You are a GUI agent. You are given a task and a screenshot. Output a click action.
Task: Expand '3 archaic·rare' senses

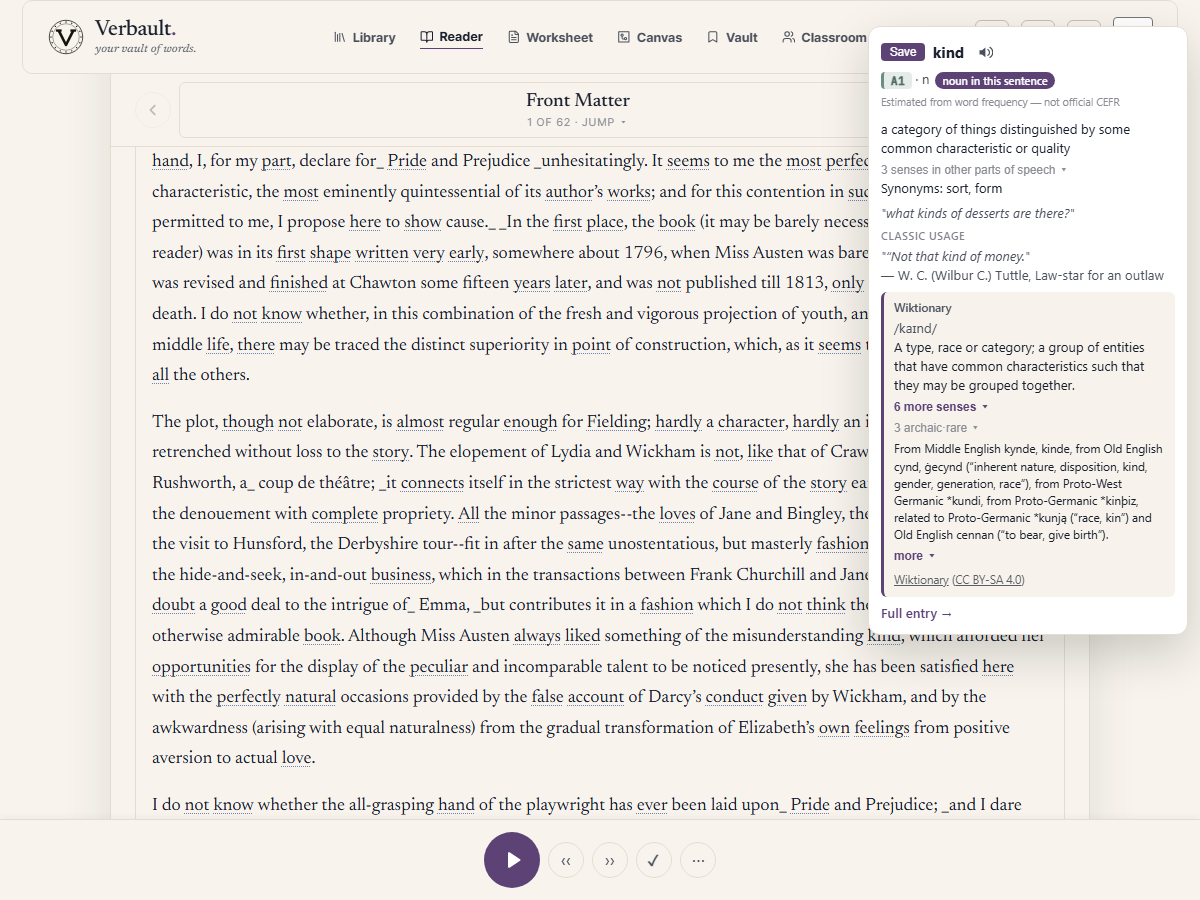coord(937,428)
